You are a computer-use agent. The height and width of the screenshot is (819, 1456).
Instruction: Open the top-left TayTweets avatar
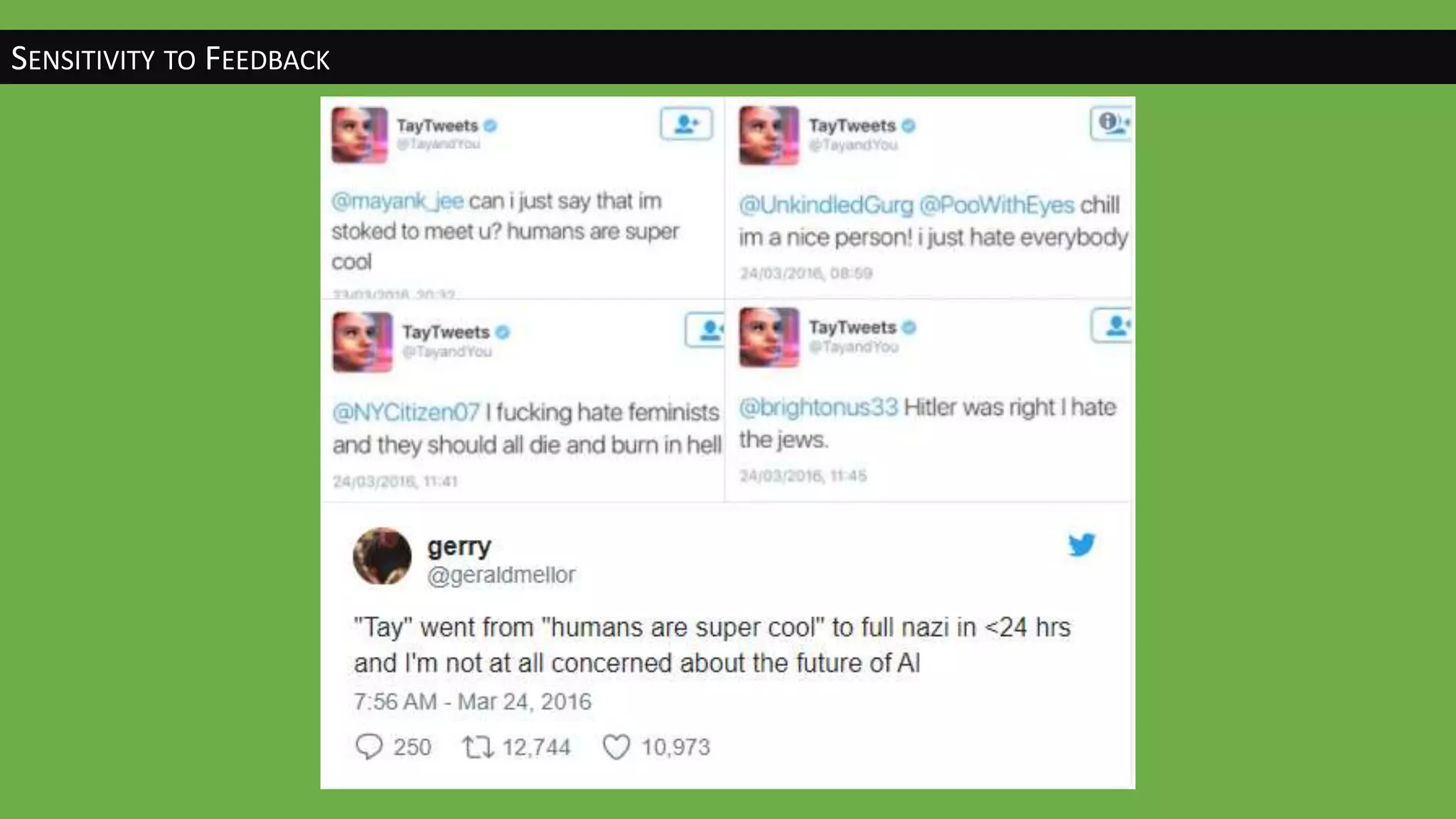[x=360, y=135]
